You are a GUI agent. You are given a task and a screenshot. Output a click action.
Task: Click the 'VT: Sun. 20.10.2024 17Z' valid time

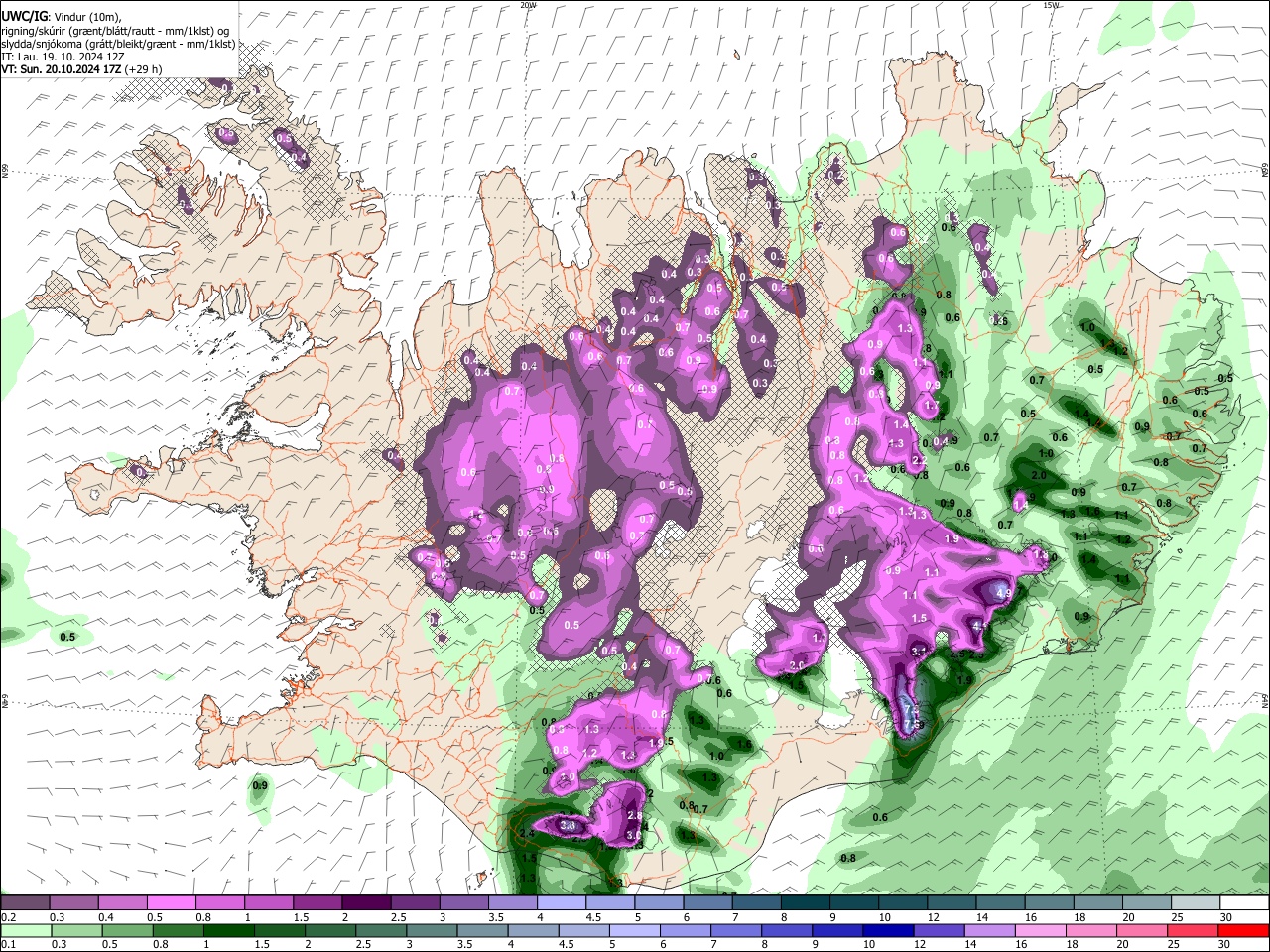click(62, 69)
